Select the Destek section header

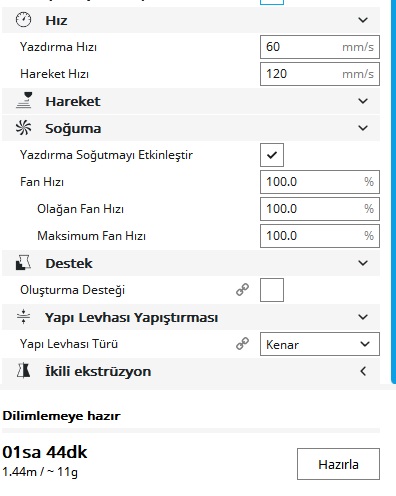click(191, 263)
